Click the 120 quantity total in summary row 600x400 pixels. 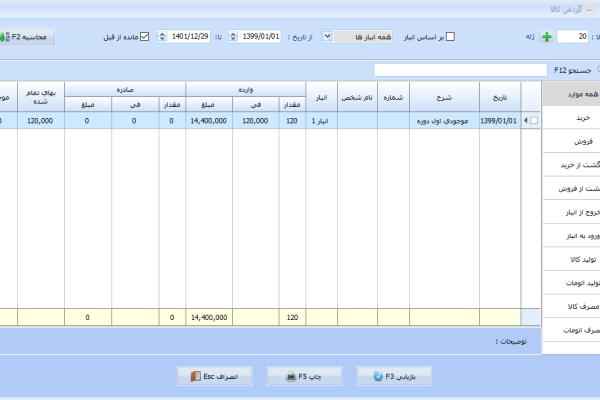click(x=292, y=317)
